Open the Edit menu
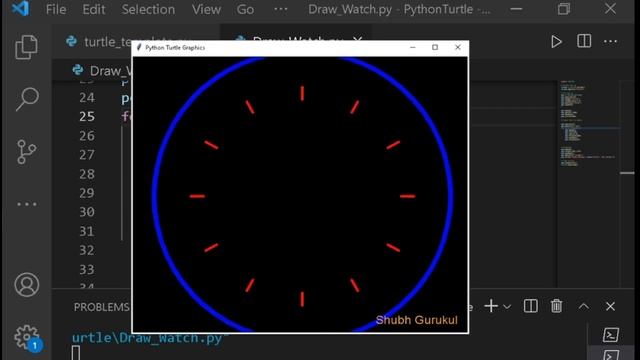Screen dimensions: 640x360 click(x=94, y=9)
